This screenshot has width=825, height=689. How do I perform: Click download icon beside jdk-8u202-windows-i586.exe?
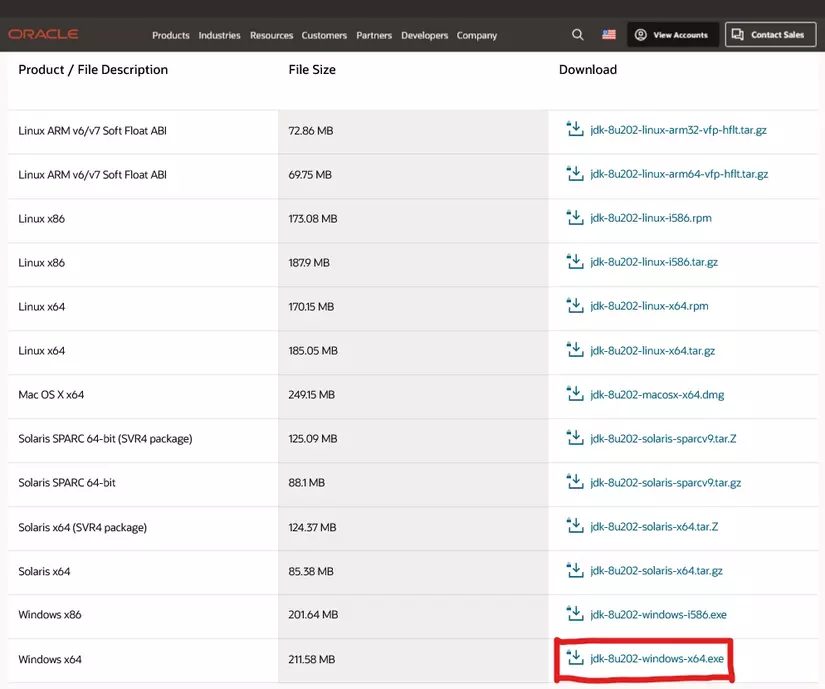(x=574, y=614)
